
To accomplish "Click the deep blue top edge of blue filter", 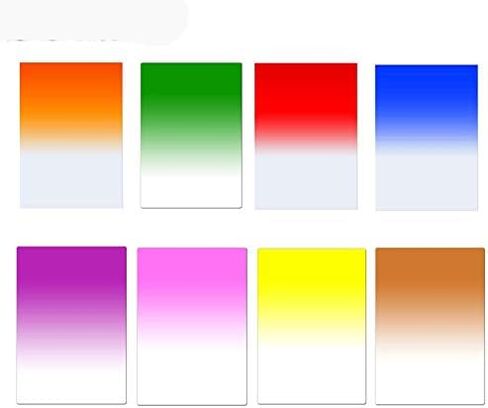I will 426,68.
